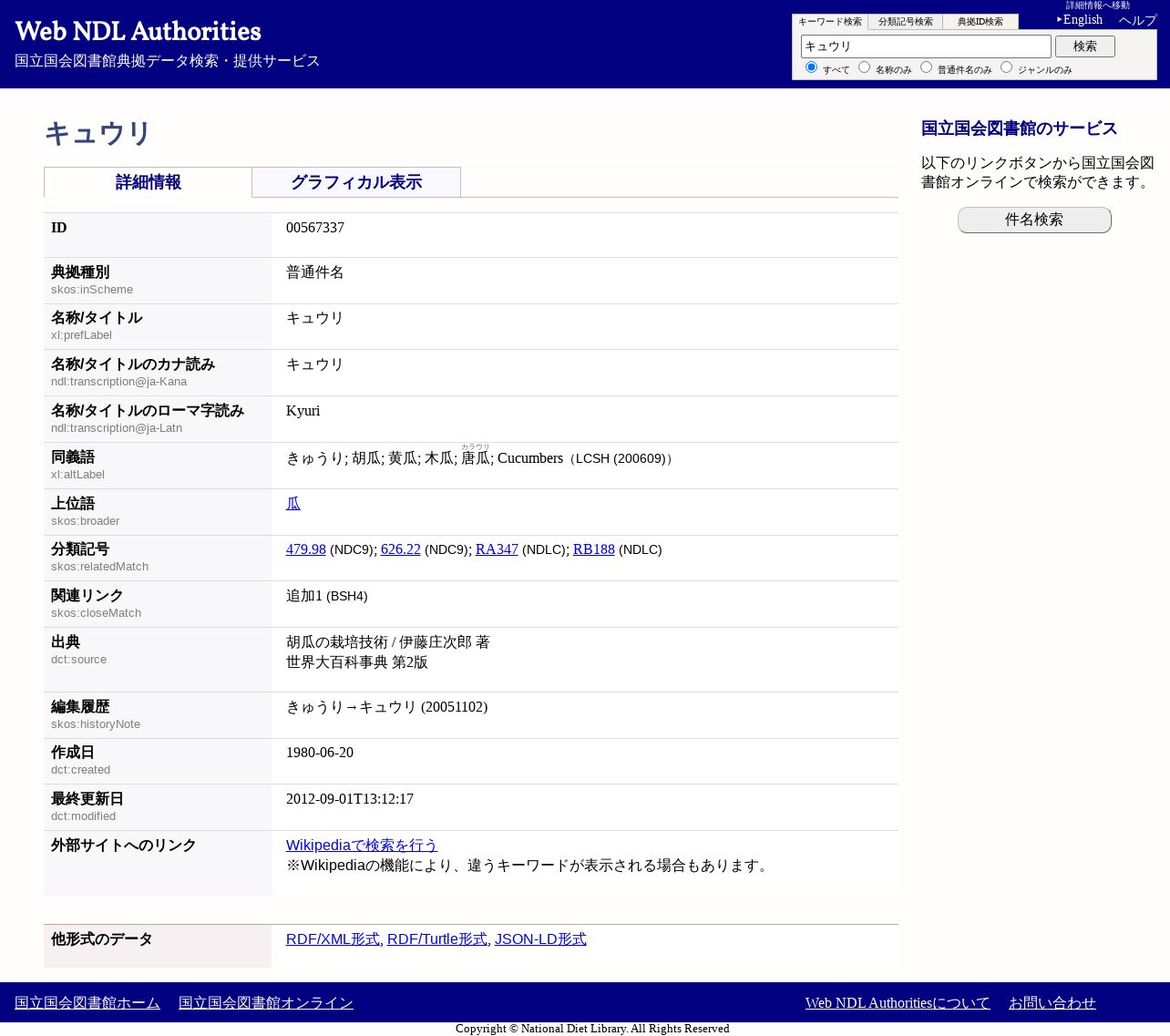
Task: Select the 詳細情報 tab
Action: click(x=149, y=182)
